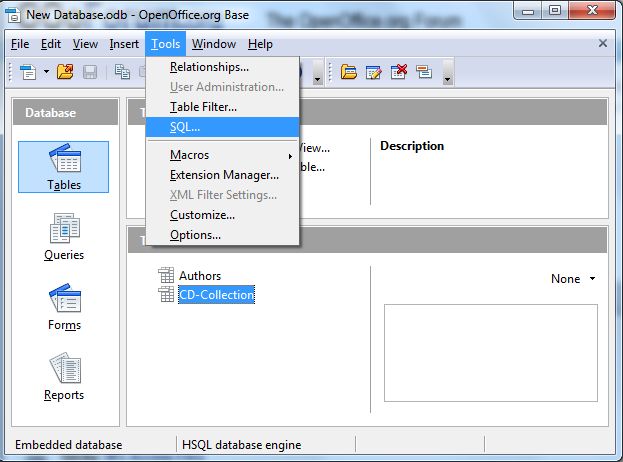623x462 pixels.
Task: Click the Edit table toolbar icon
Action: click(x=373, y=72)
